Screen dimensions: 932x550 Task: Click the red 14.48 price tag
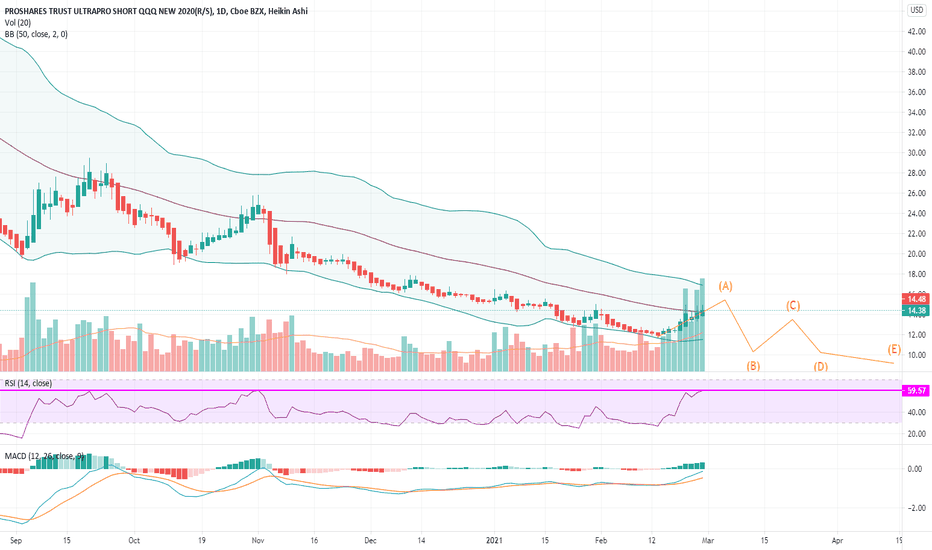(916, 299)
